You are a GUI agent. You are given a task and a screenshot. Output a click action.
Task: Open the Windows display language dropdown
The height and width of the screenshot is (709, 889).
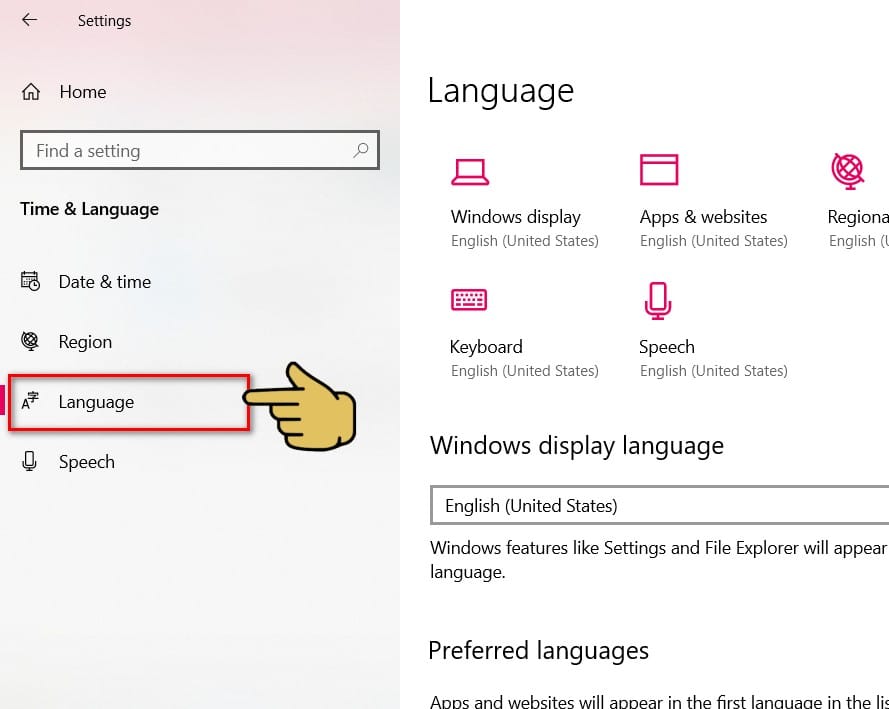click(659, 505)
